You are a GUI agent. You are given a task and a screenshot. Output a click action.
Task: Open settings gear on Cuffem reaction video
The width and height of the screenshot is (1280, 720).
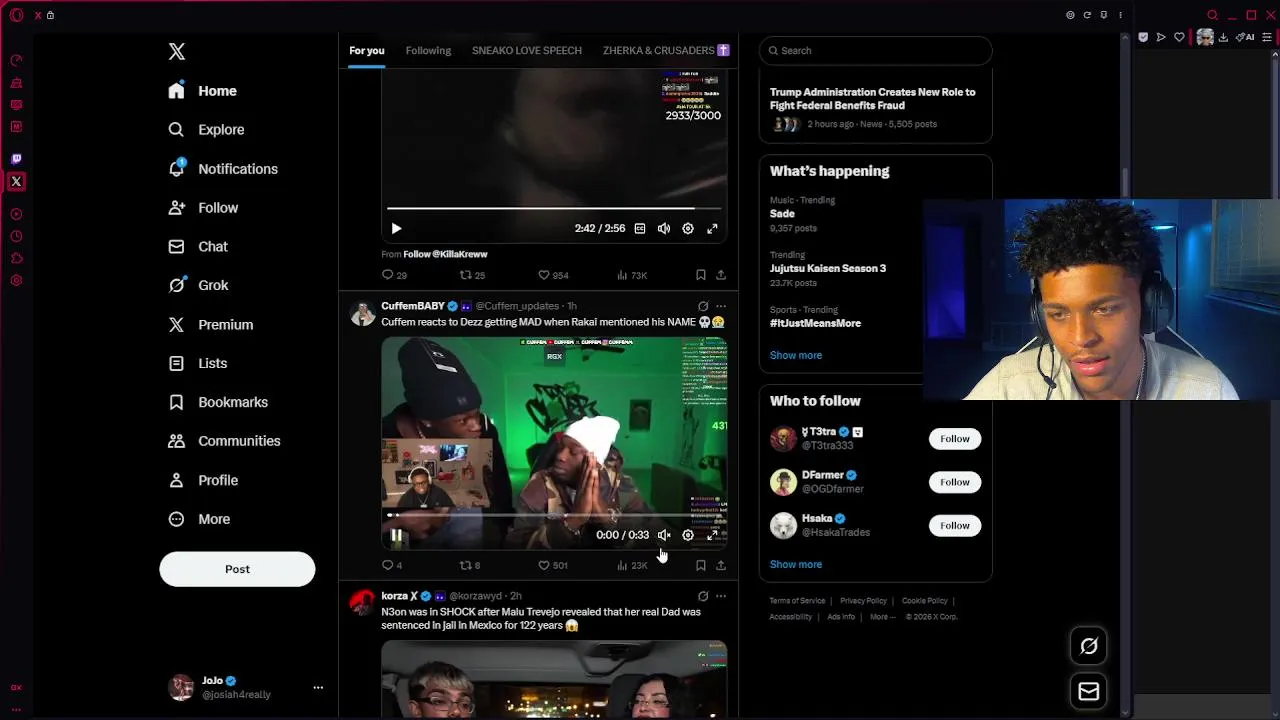688,535
